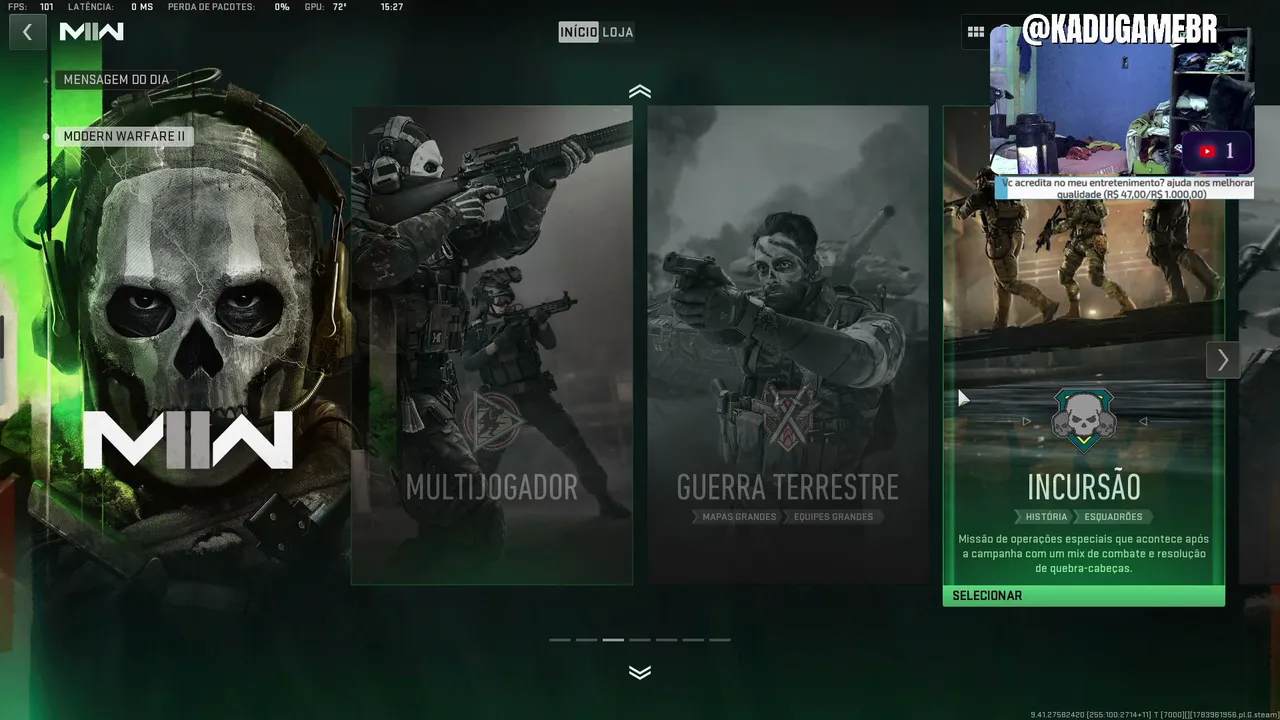
Task: Open the Guerra Terrestre mode card
Action: [788, 345]
